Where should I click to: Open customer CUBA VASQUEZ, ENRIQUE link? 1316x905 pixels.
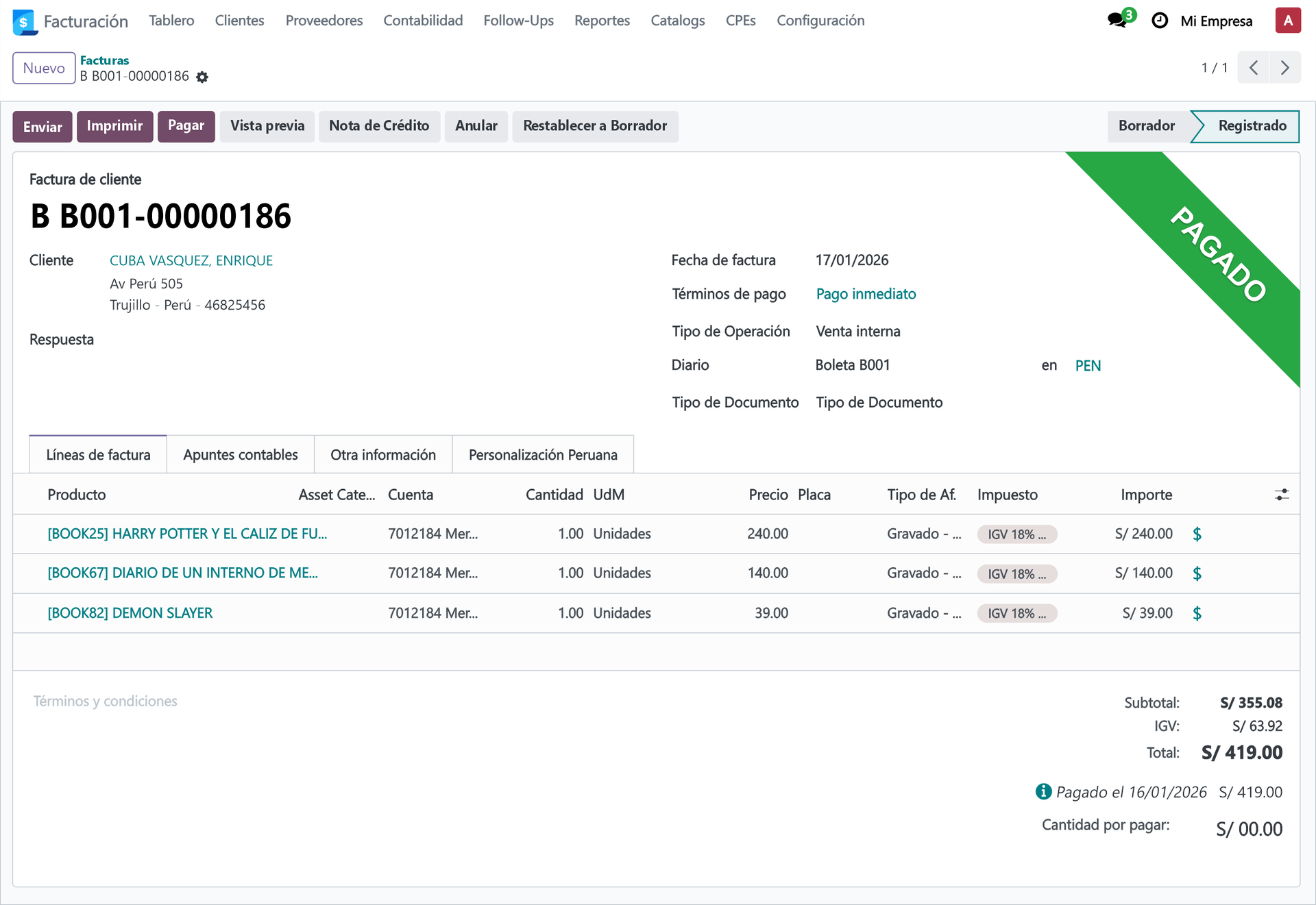(x=191, y=260)
